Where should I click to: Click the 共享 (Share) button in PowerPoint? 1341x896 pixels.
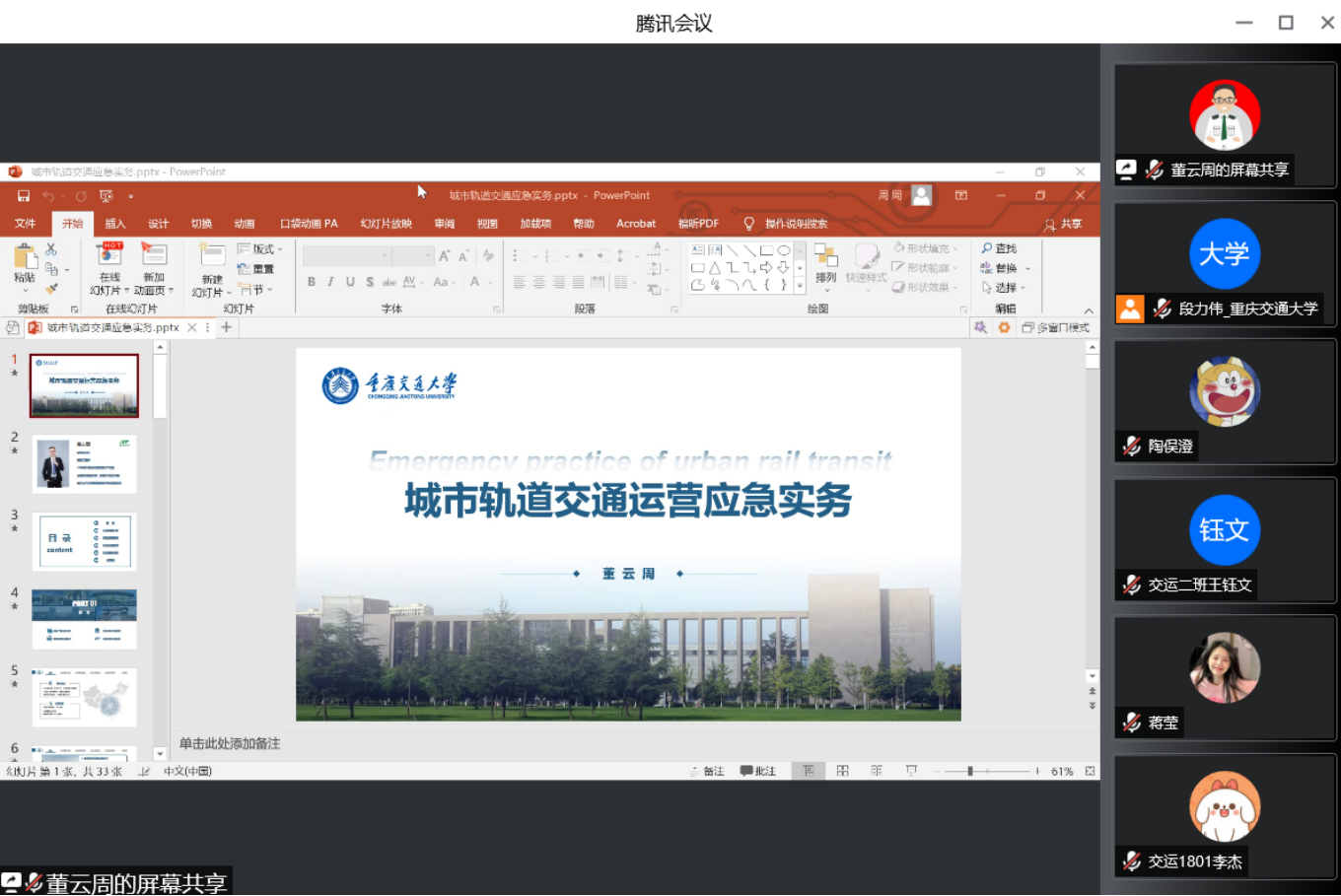1063,225
